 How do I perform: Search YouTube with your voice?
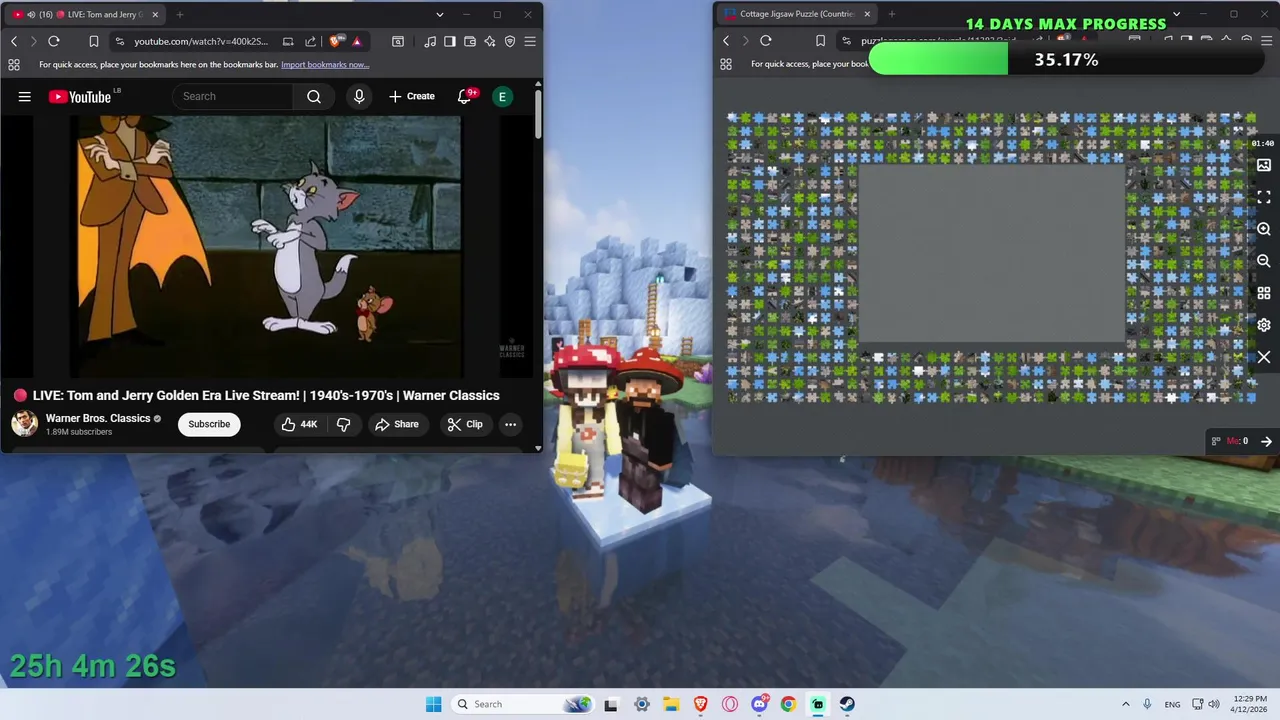[x=359, y=96]
